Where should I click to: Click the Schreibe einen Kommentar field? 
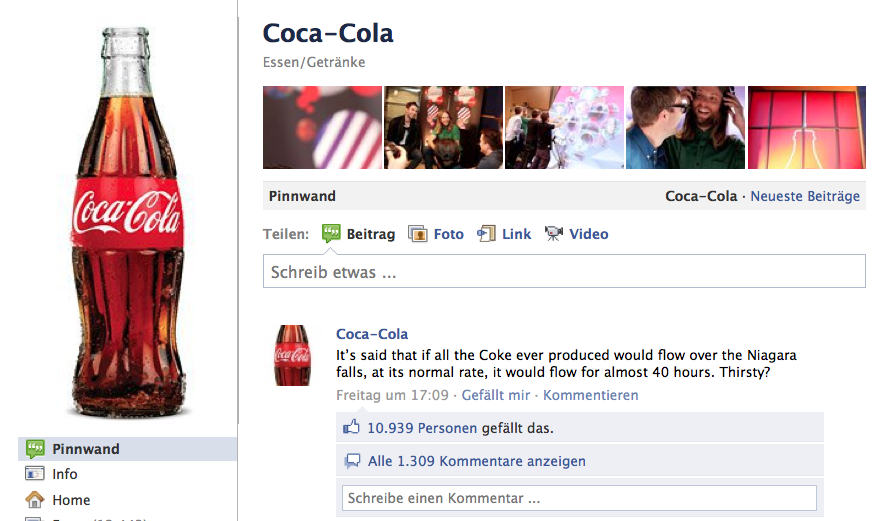click(579, 498)
